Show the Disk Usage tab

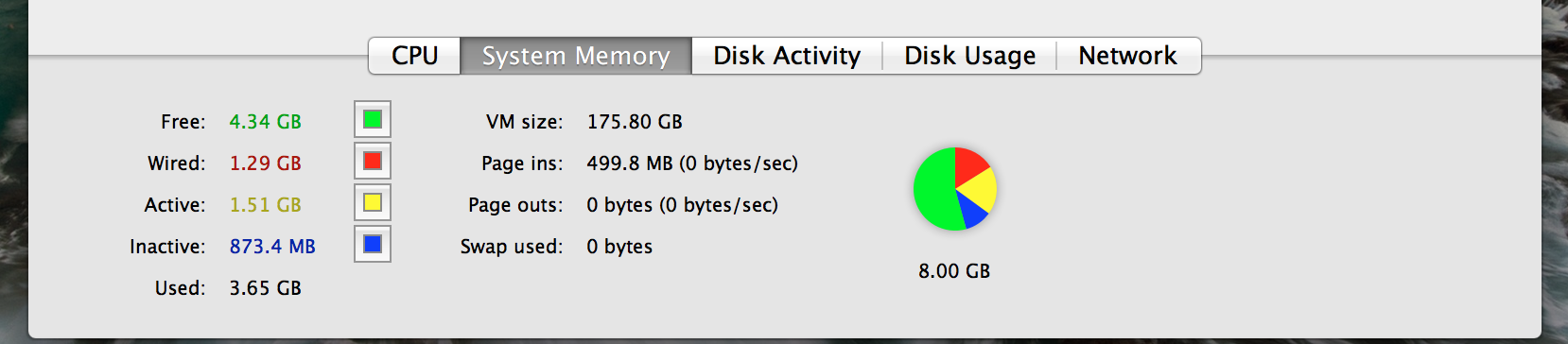click(x=969, y=56)
